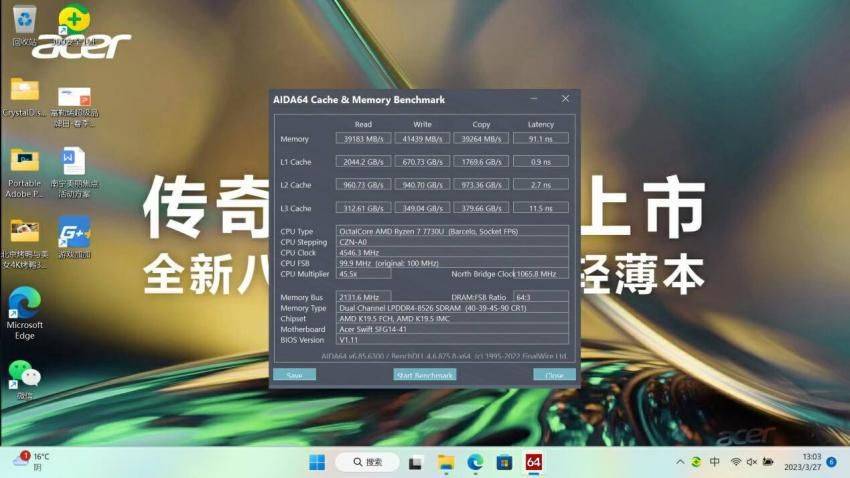Click the L2 Cache Write value 940.70 GB/s
This screenshot has height=478, width=850.
tap(422, 185)
